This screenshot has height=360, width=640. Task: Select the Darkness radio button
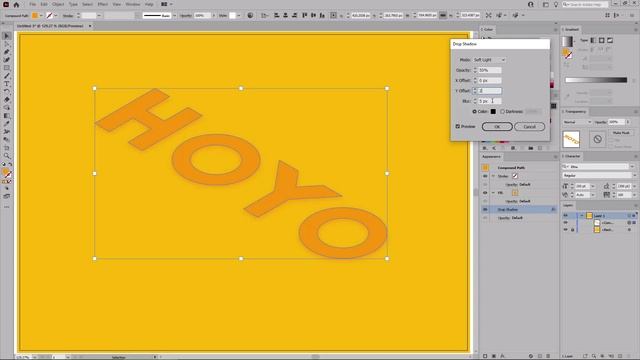502,111
